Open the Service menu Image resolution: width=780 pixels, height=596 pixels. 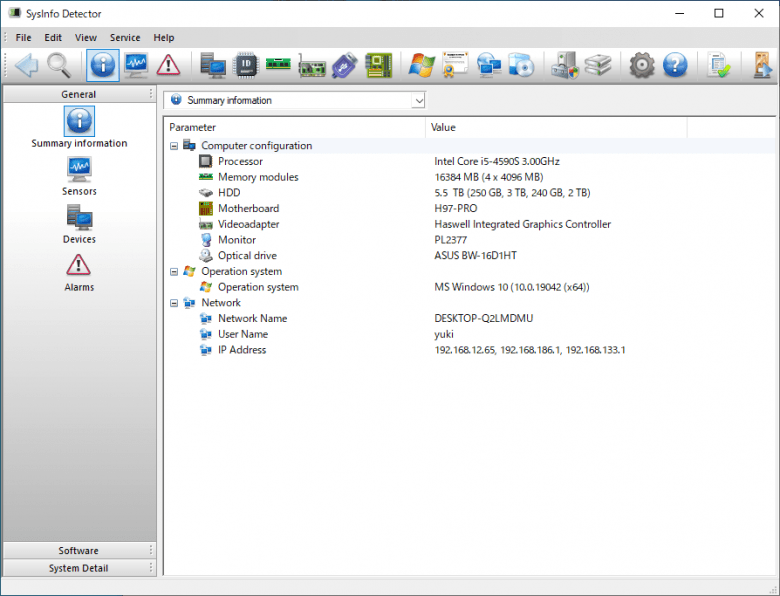tap(125, 38)
